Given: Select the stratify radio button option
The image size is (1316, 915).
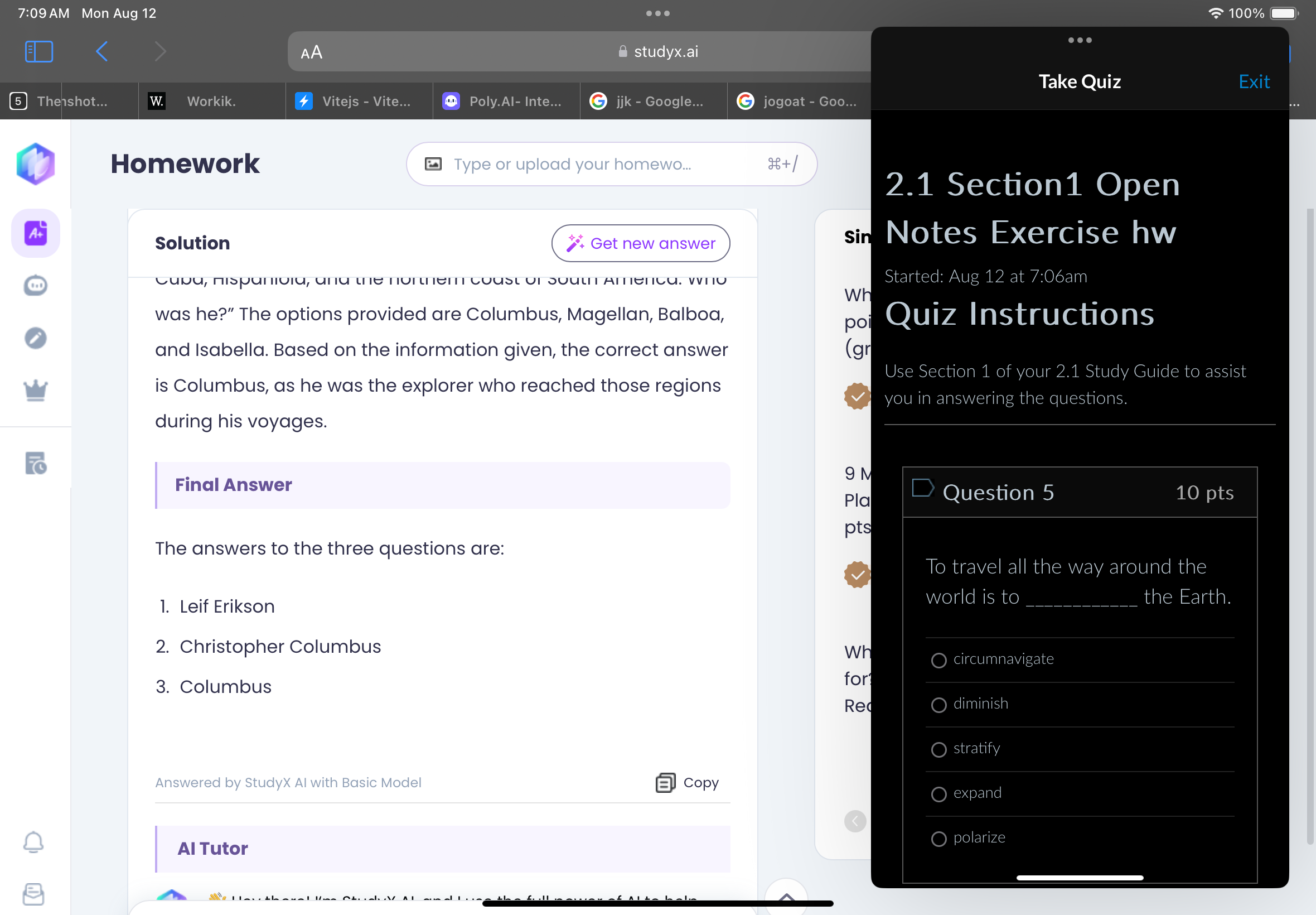Looking at the screenshot, I should pos(937,748).
